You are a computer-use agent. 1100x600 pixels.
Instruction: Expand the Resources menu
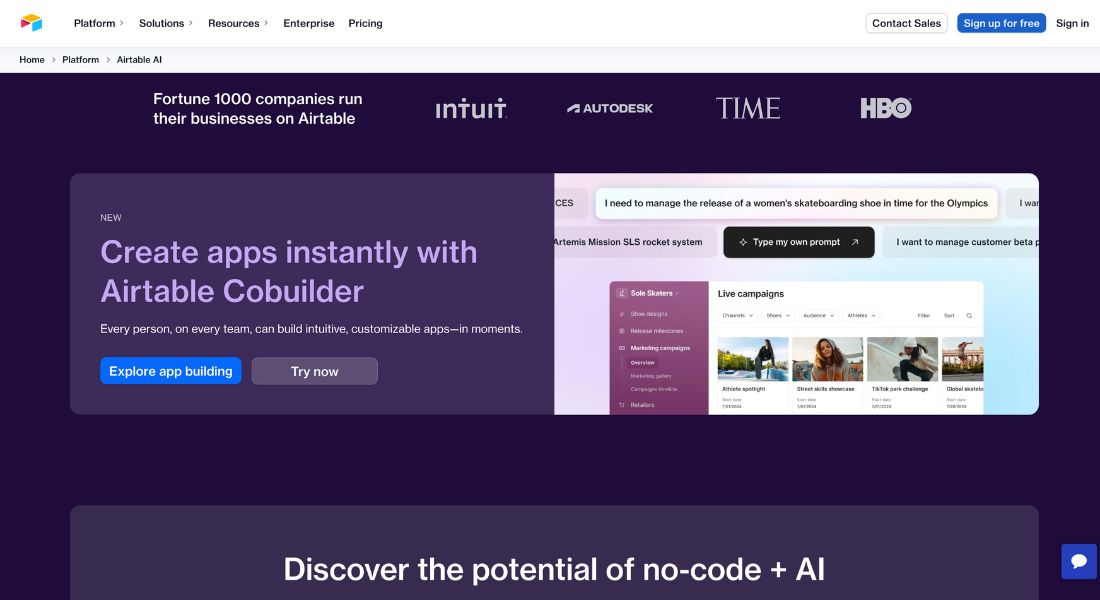(x=238, y=23)
